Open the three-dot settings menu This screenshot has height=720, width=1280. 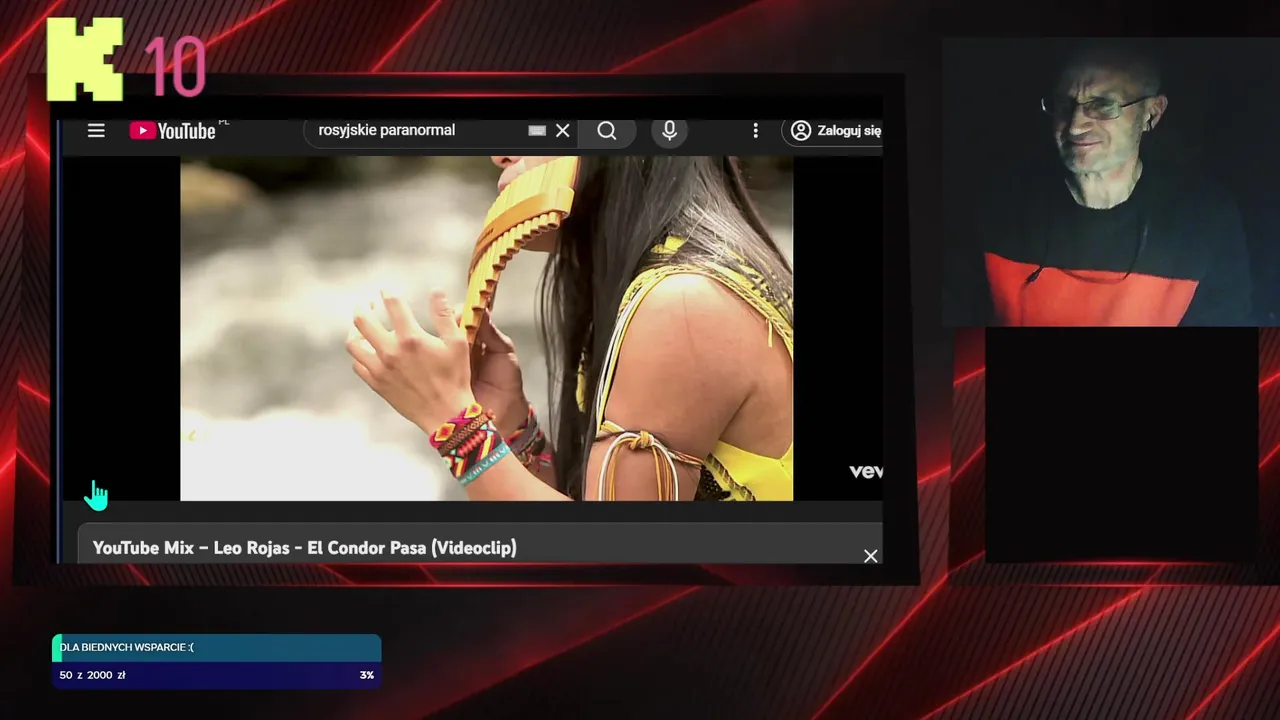755,131
